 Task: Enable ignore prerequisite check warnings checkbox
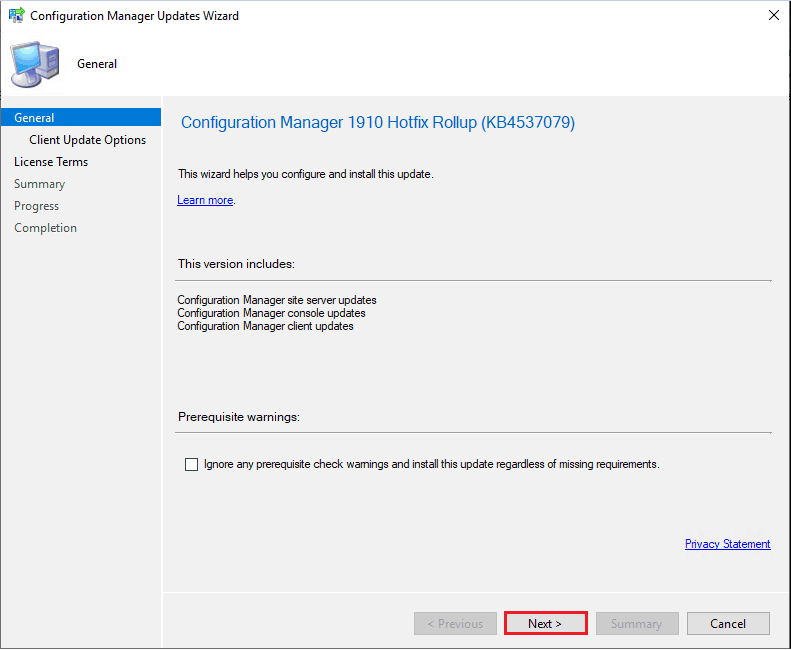pyautogui.click(x=191, y=464)
